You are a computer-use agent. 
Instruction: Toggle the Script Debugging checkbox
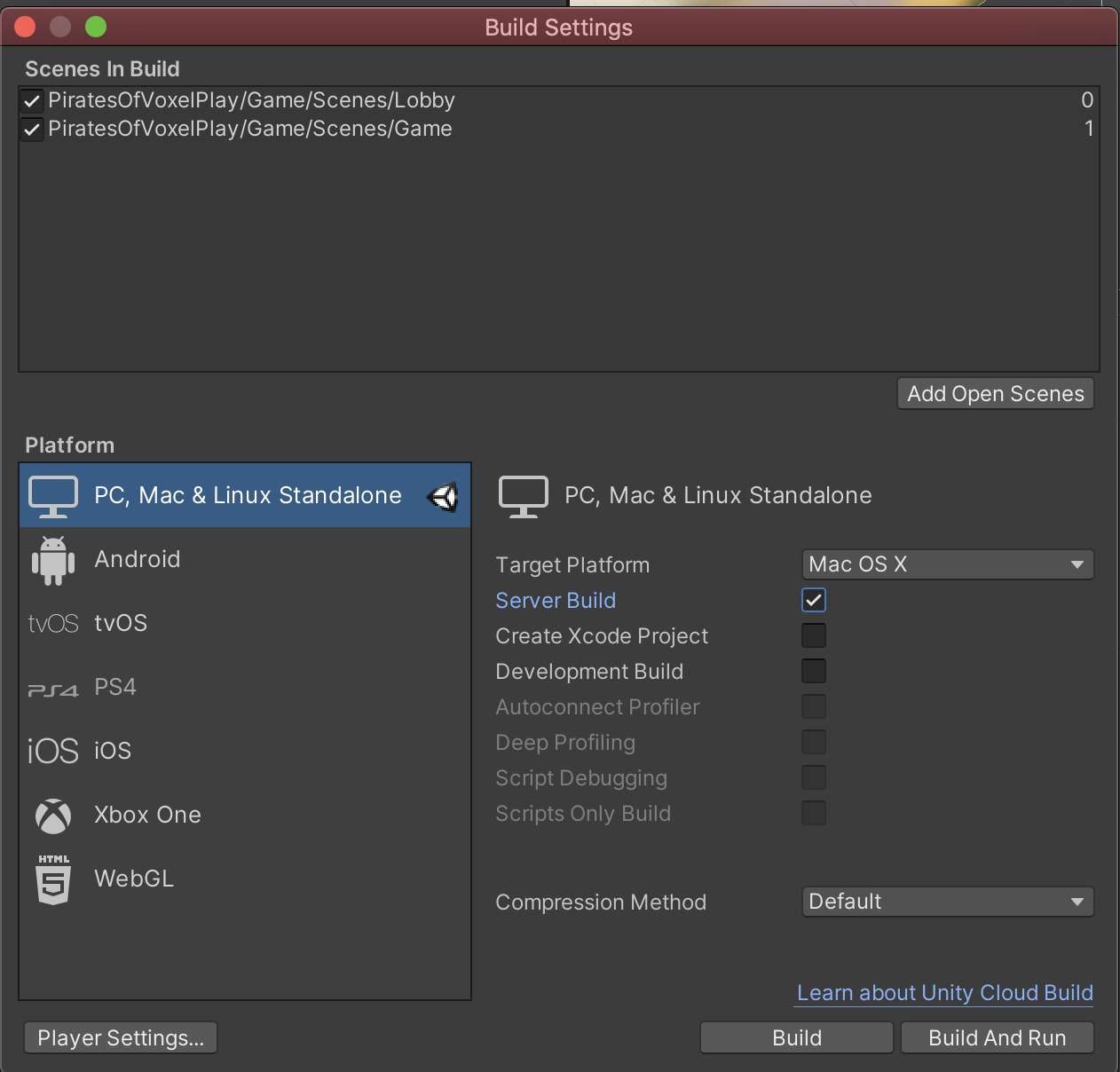click(814, 777)
